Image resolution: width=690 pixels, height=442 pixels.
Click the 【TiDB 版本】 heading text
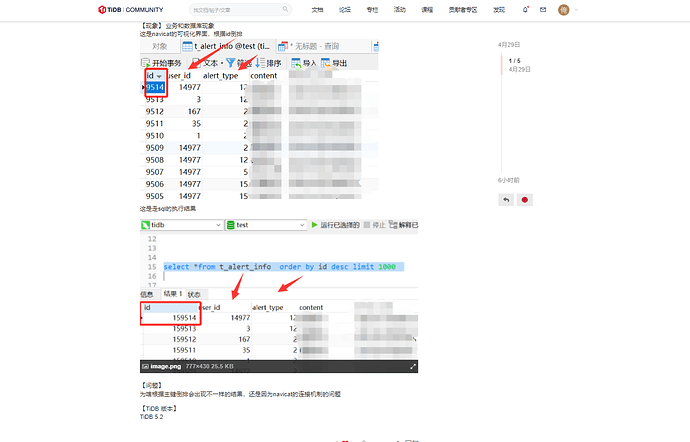(x=159, y=409)
